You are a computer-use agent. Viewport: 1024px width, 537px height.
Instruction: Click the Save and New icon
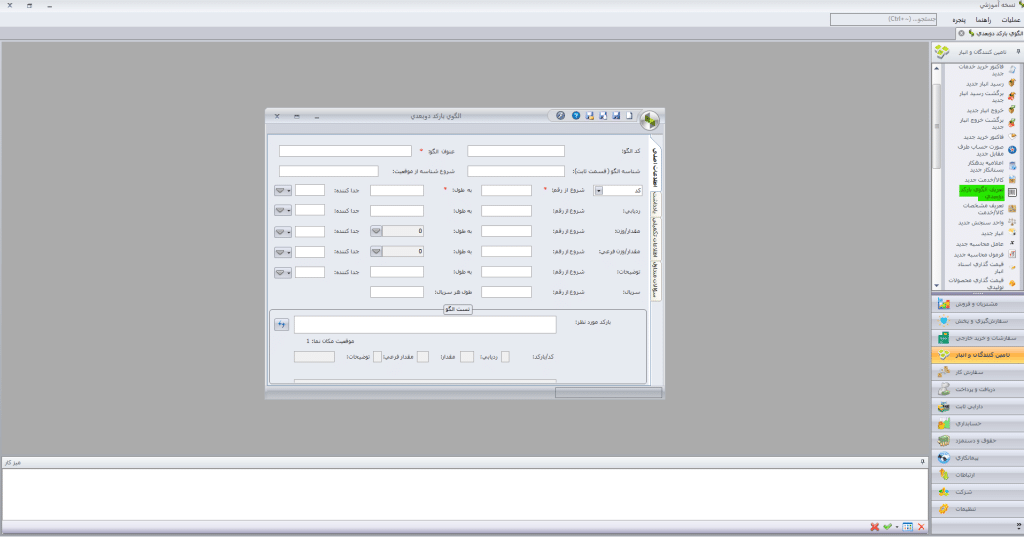pyautogui.click(x=603, y=116)
